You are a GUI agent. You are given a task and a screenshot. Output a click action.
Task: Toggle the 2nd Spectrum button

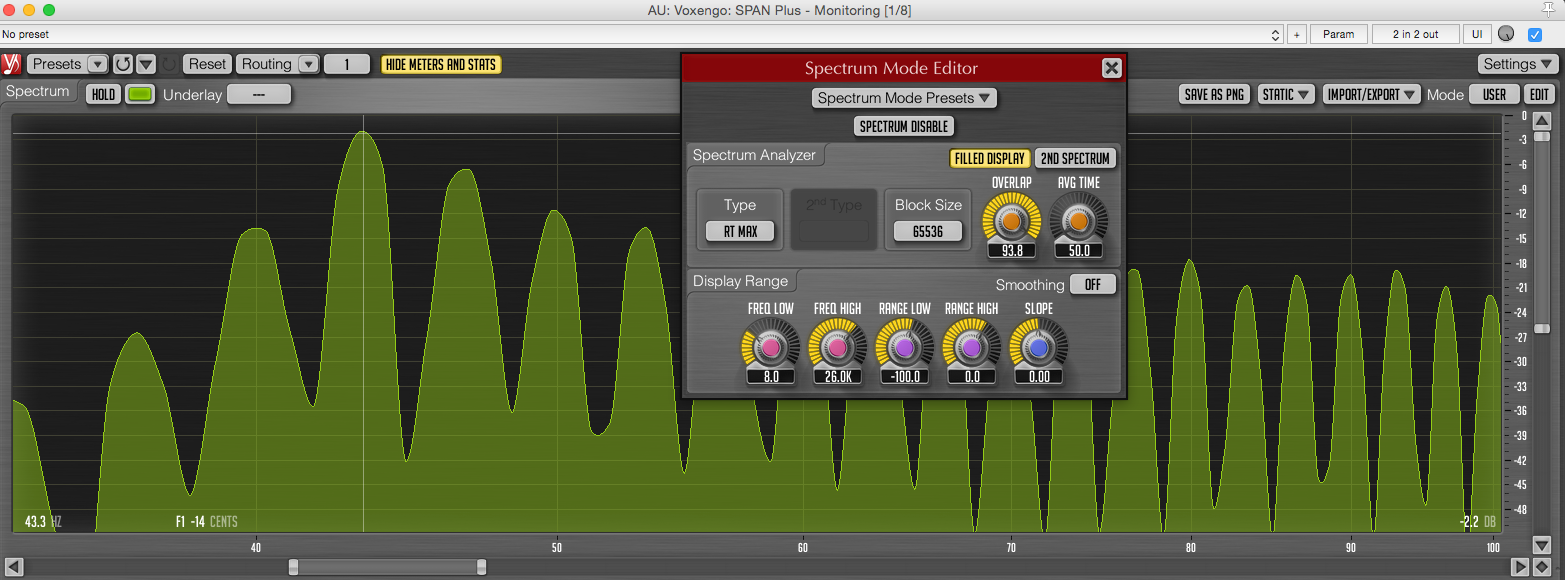tap(1075, 158)
